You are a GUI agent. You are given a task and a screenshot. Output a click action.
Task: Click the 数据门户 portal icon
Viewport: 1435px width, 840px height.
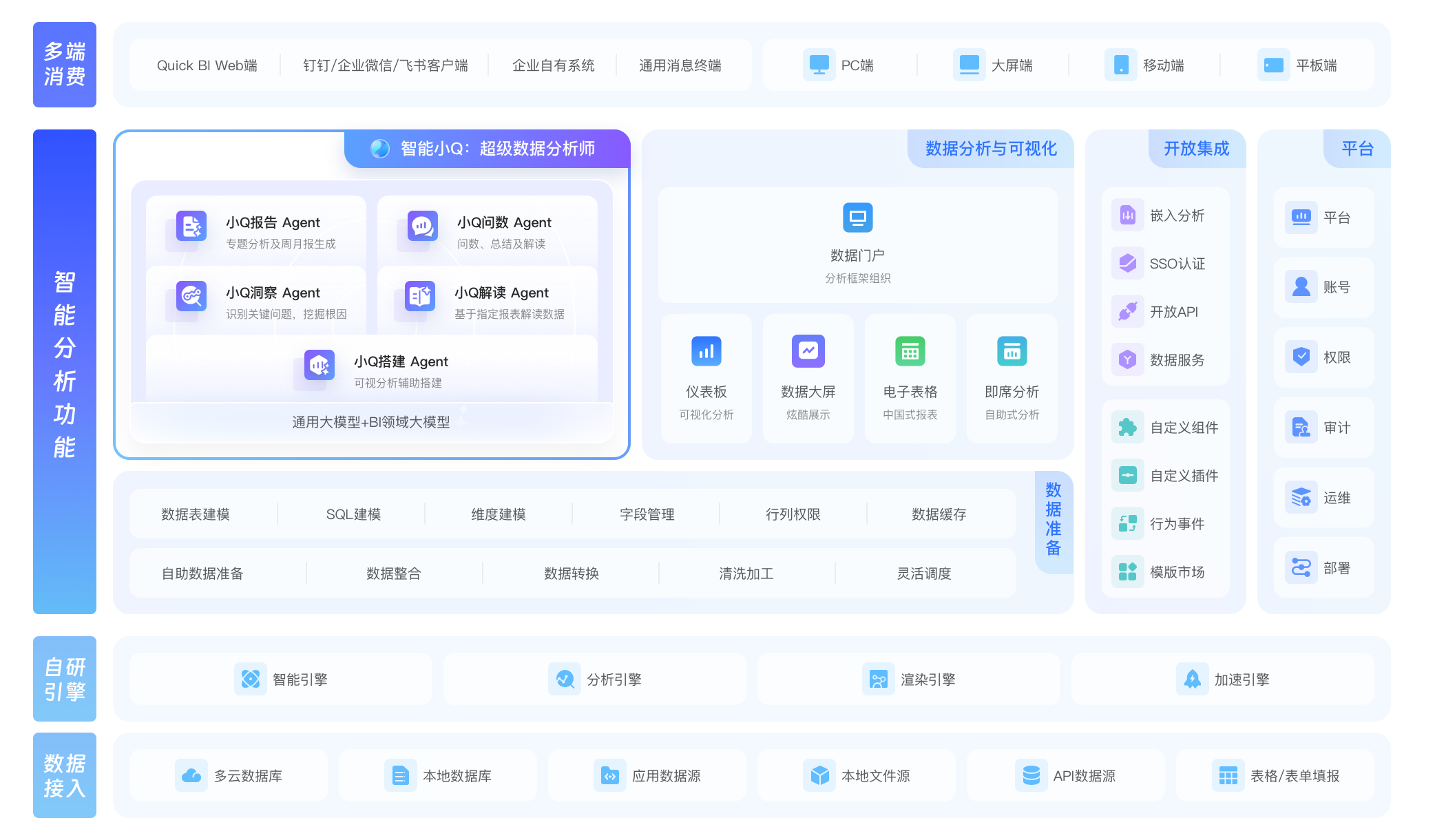click(x=857, y=218)
